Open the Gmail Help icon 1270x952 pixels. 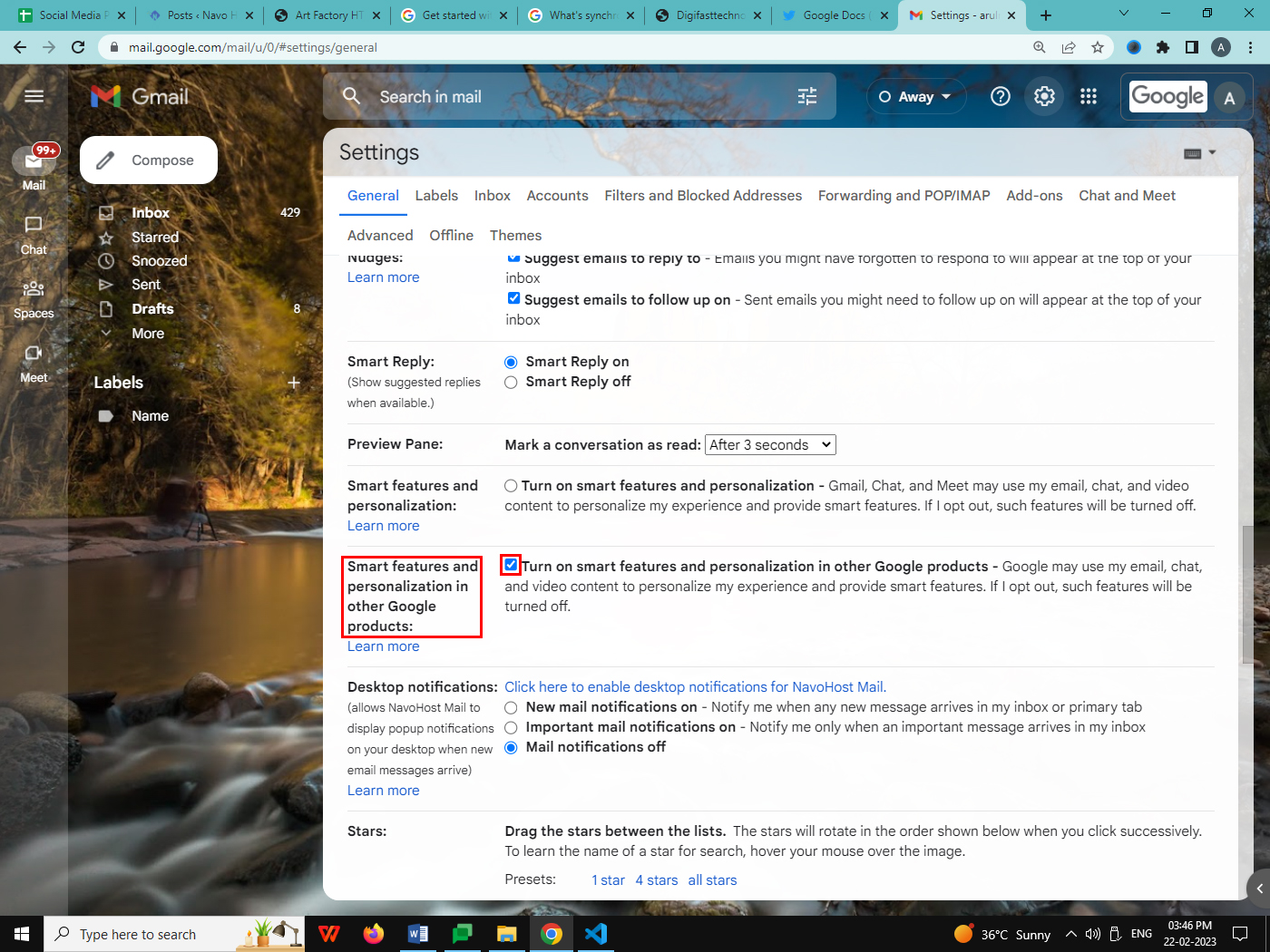(x=1000, y=96)
